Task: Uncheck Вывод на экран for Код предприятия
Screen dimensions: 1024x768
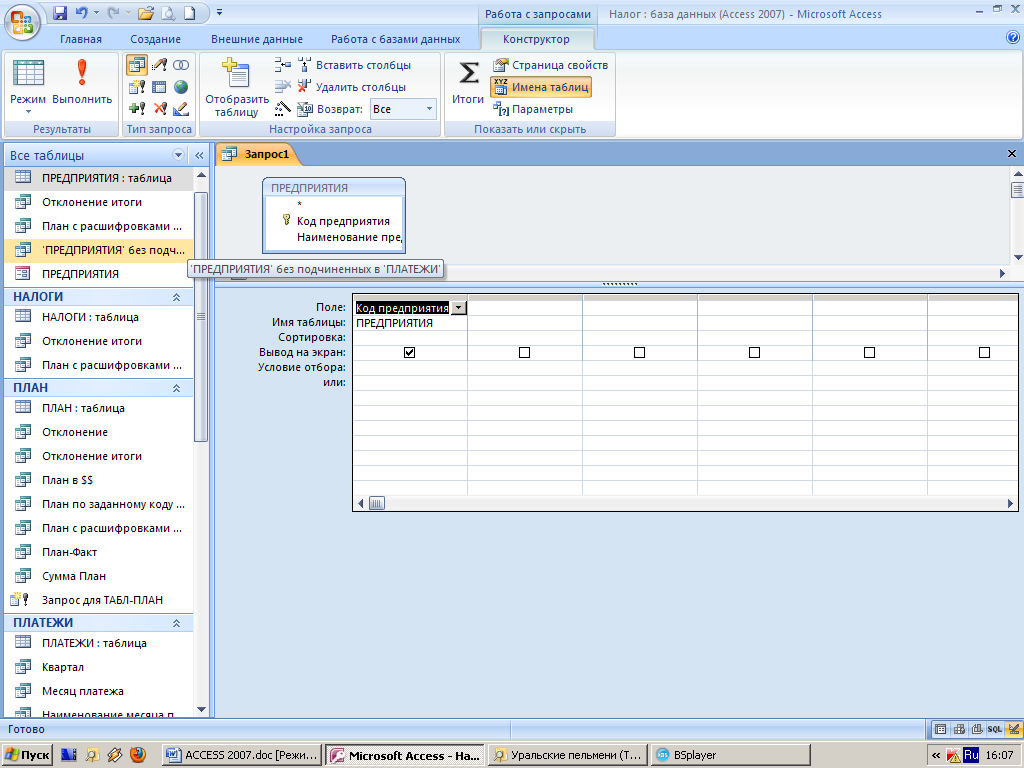Action: point(409,353)
